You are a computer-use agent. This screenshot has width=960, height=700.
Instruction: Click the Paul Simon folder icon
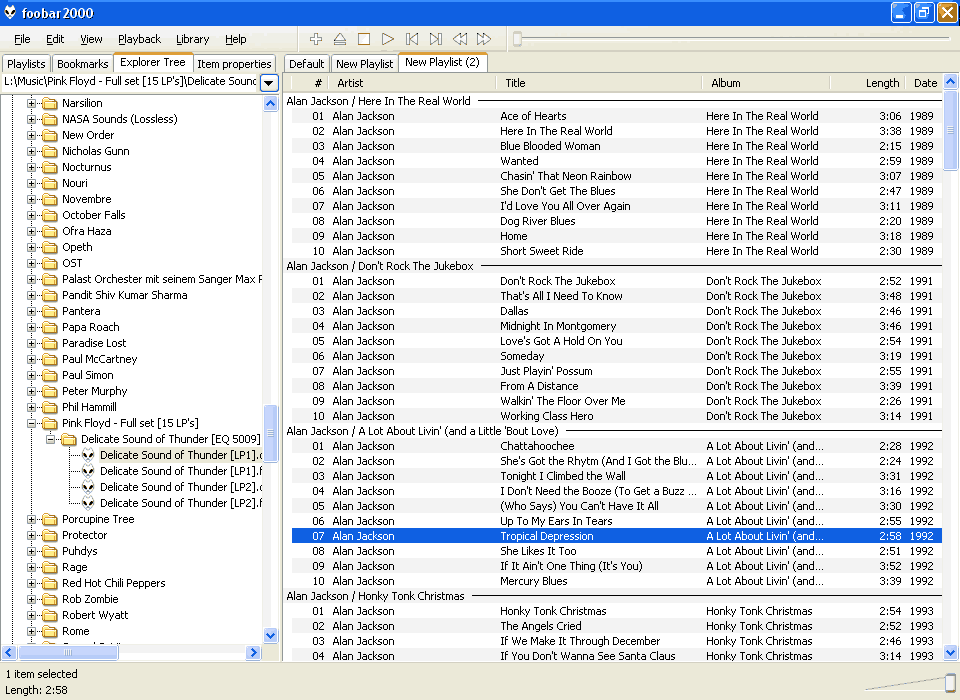[x=50, y=375]
